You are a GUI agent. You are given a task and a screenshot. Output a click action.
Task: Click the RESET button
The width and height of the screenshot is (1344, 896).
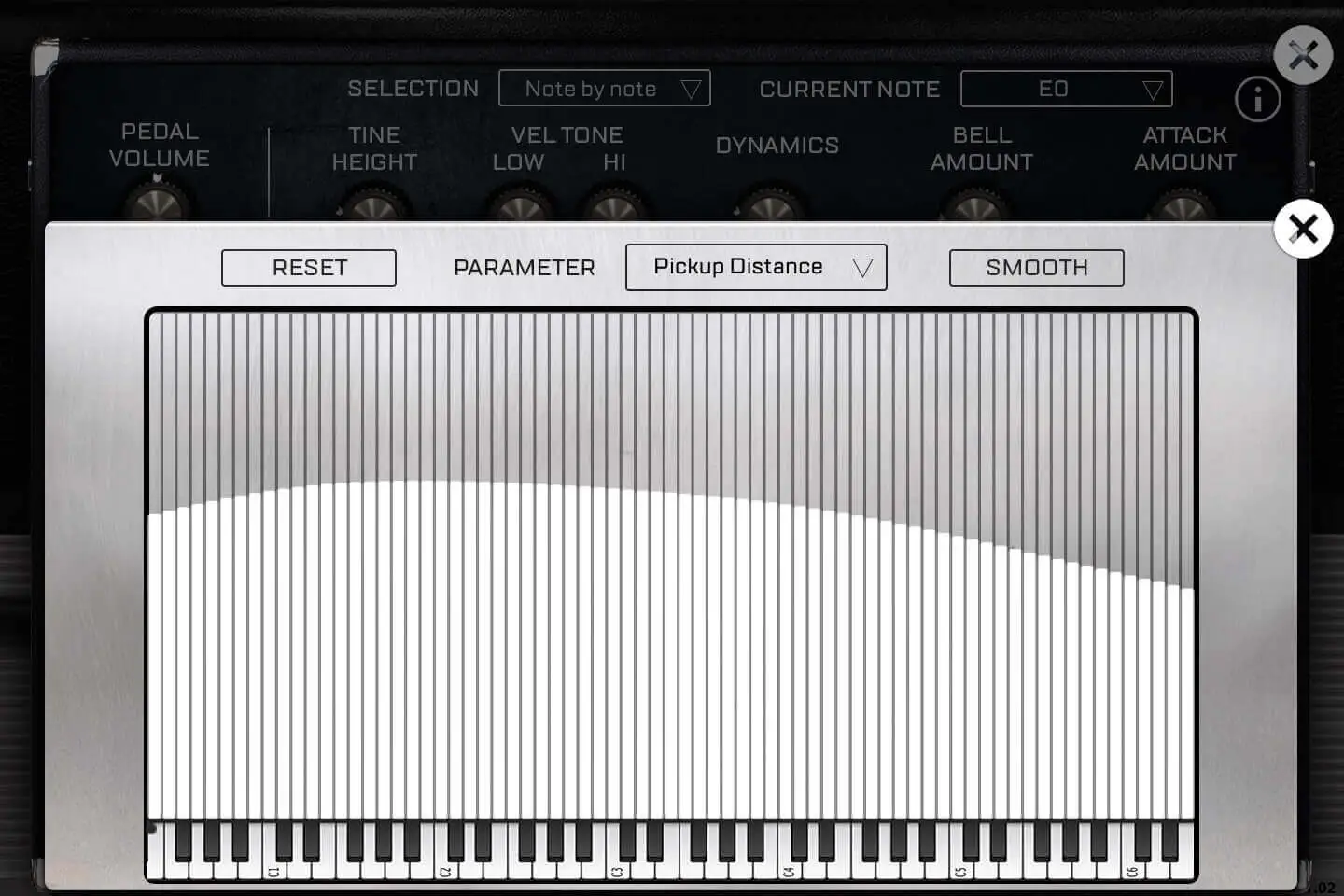[309, 268]
